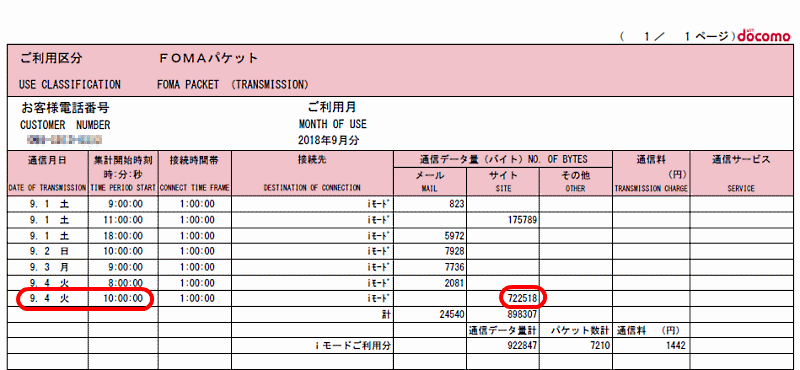The width and height of the screenshot is (800, 370).
Task: Click the mail value 7928
Action: point(454,252)
